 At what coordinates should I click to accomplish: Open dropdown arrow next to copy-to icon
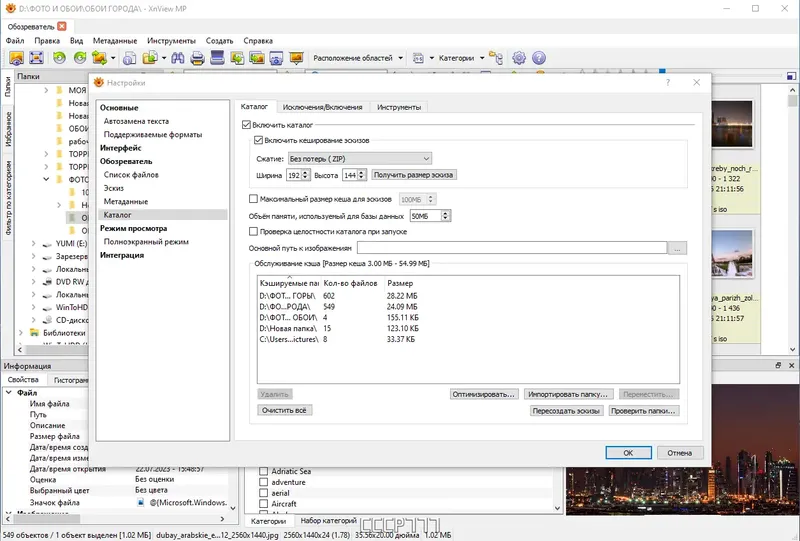tap(164, 58)
